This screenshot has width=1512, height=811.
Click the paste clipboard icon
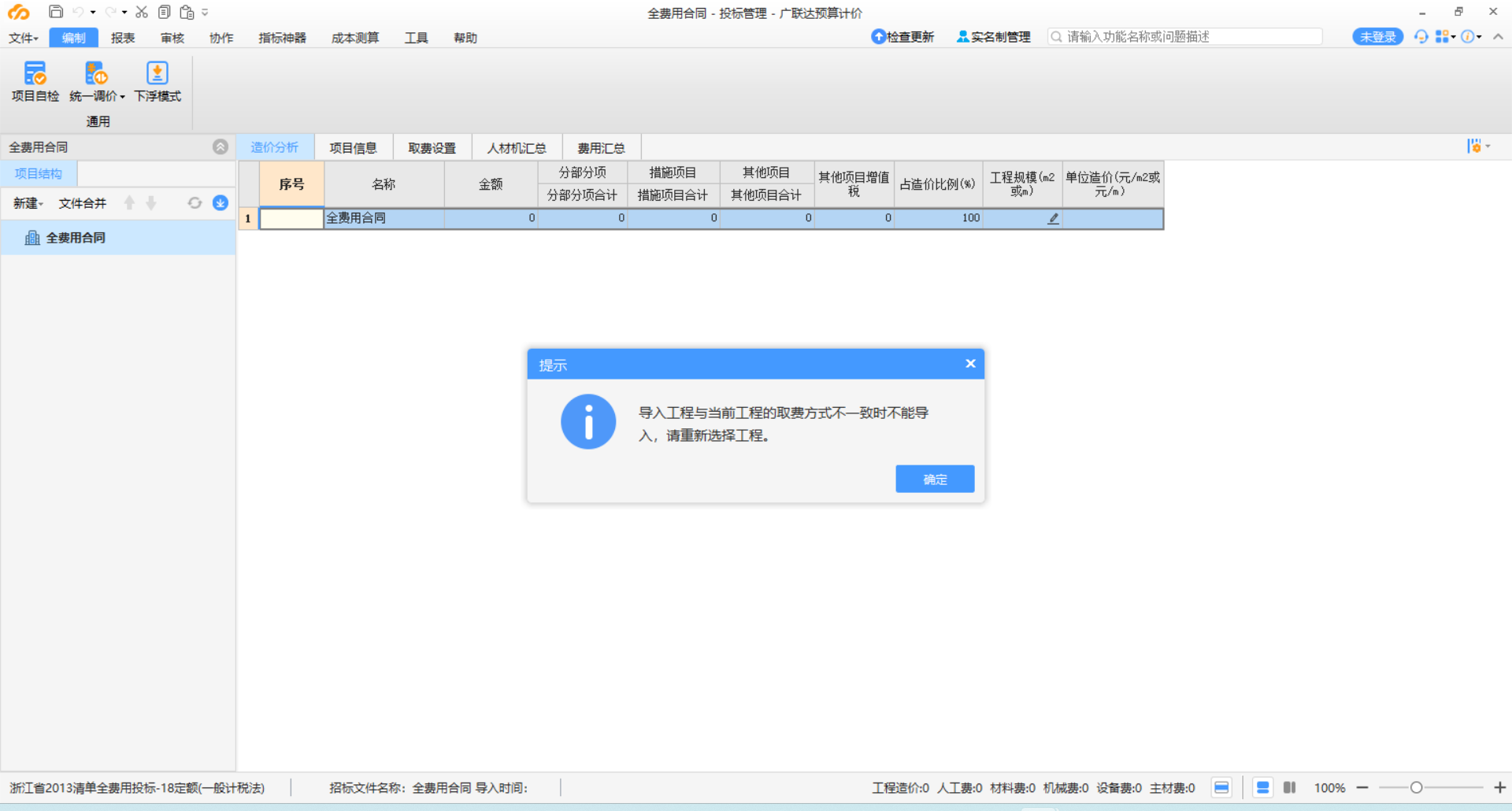187,12
